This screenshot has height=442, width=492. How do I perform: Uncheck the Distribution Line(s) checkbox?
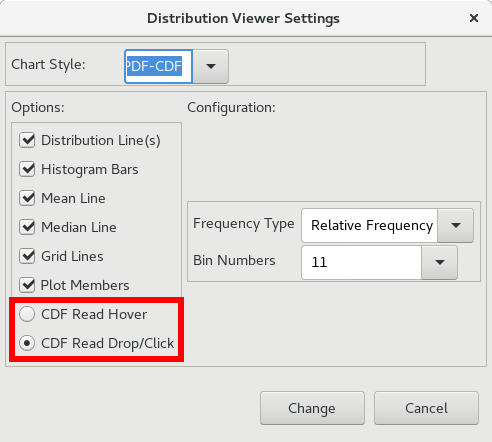pos(27,140)
